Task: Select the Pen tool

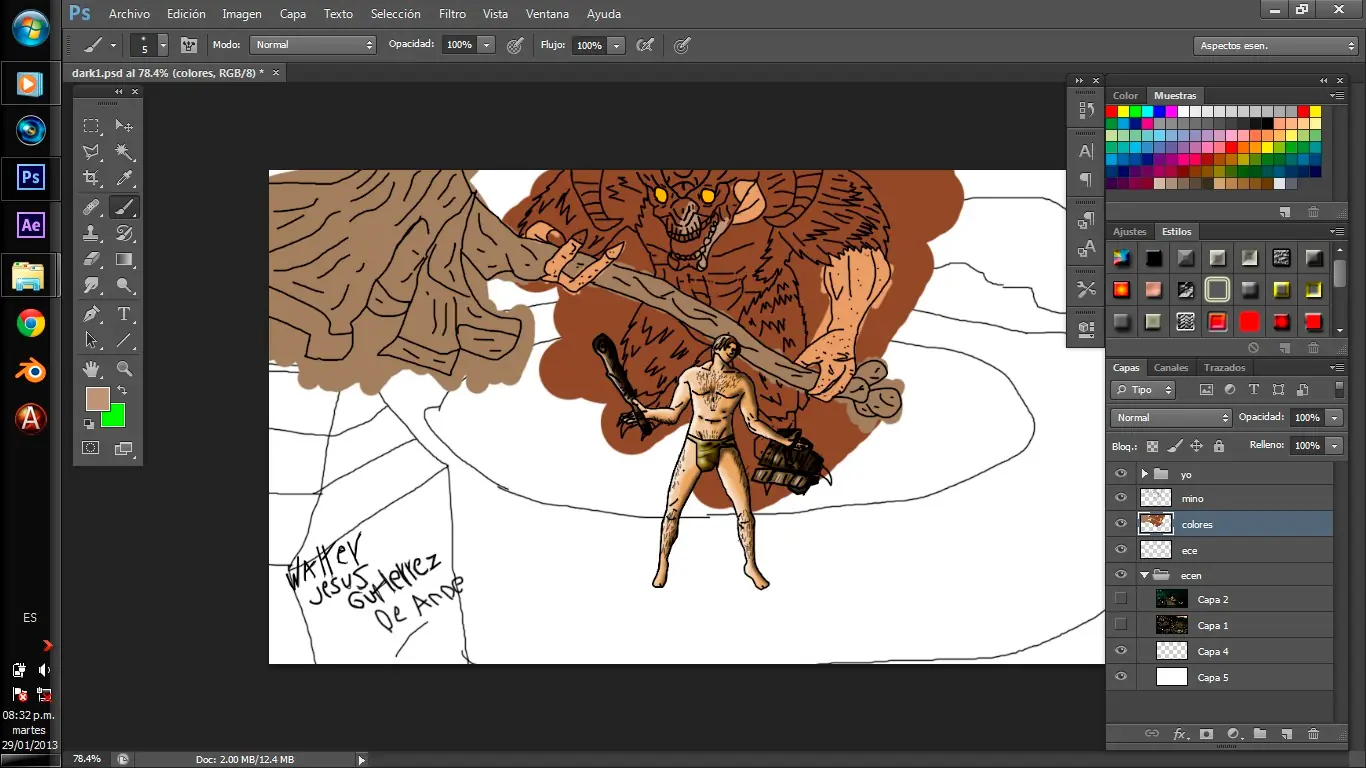Action: click(91, 314)
